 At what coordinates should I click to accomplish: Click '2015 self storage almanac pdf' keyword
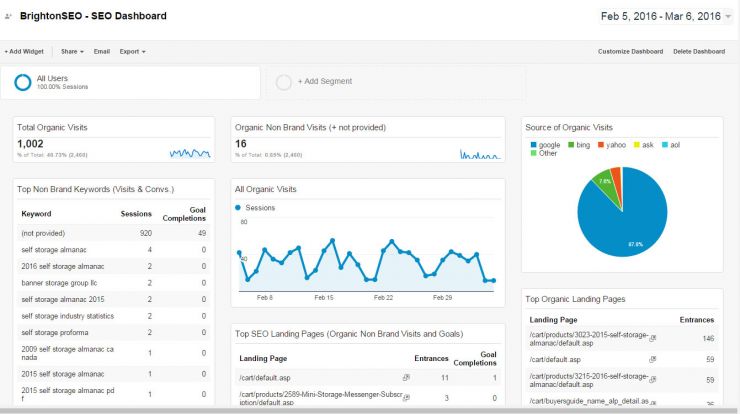[x=67, y=394]
